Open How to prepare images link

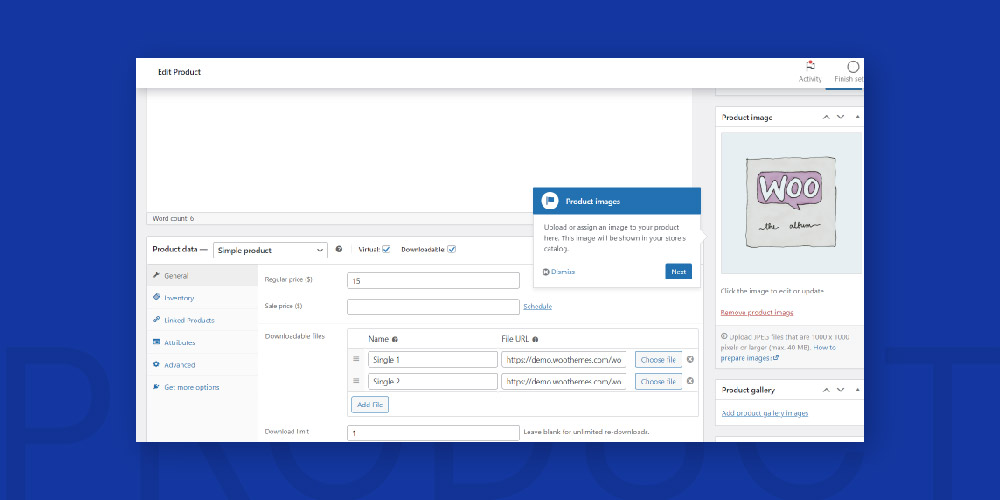[x=778, y=353]
